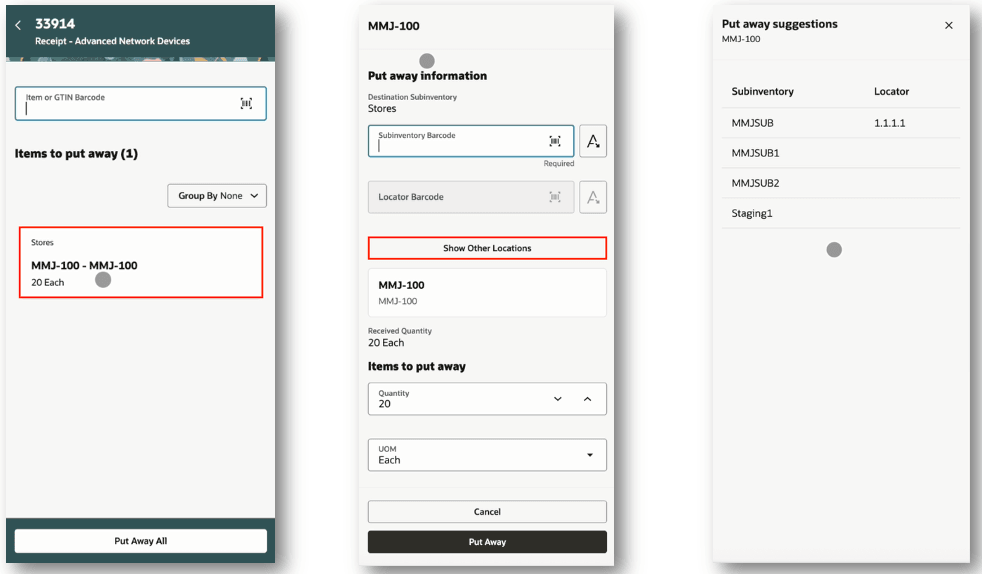Viewport: 982px width, 574px height.
Task: Click locator 1.1.1.1 cell
Action: pos(889,123)
